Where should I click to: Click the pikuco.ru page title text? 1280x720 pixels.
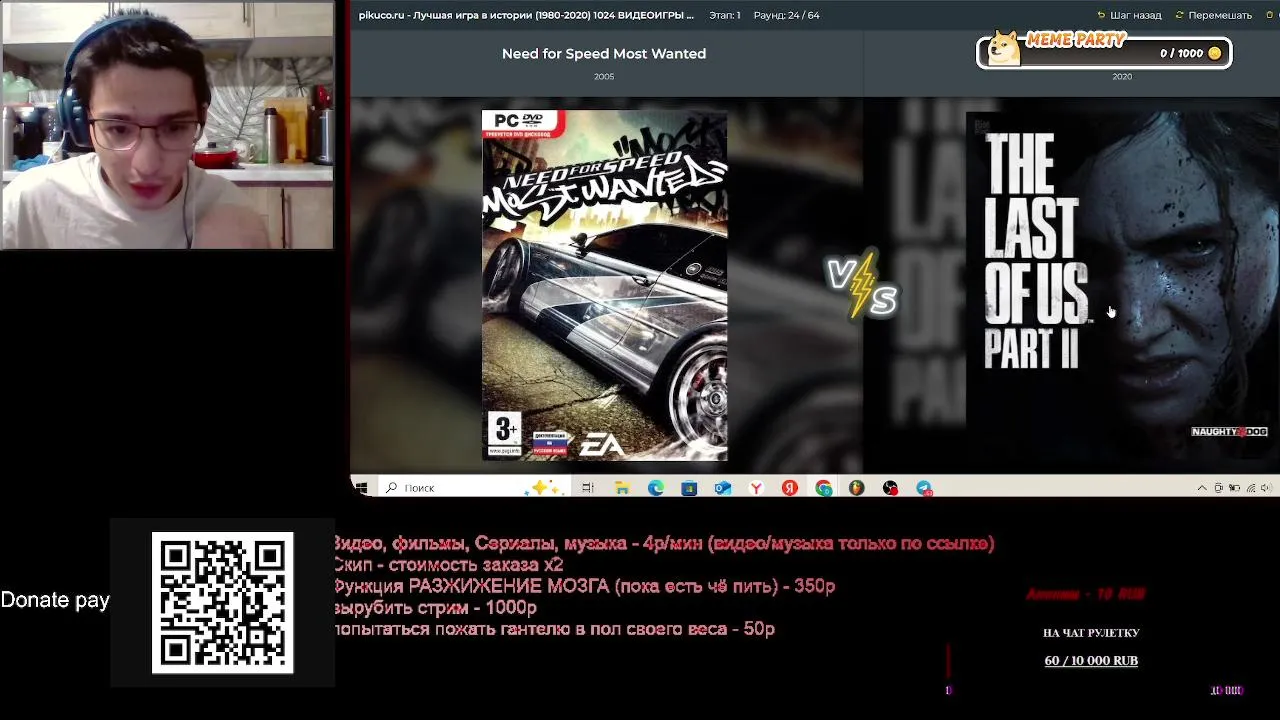pos(526,15)
